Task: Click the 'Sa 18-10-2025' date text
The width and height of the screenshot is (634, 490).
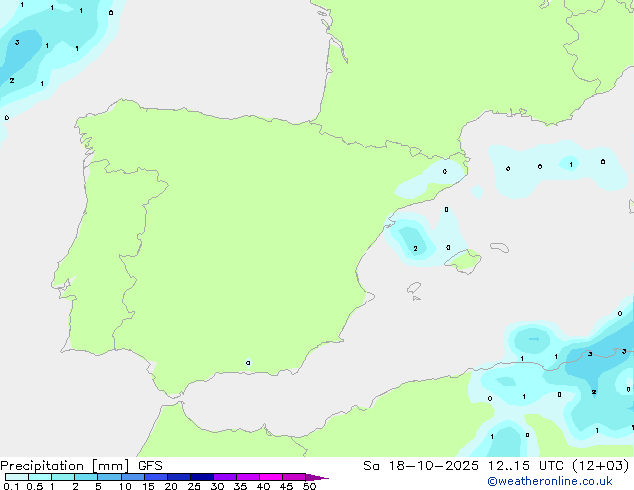Action: 421,466
